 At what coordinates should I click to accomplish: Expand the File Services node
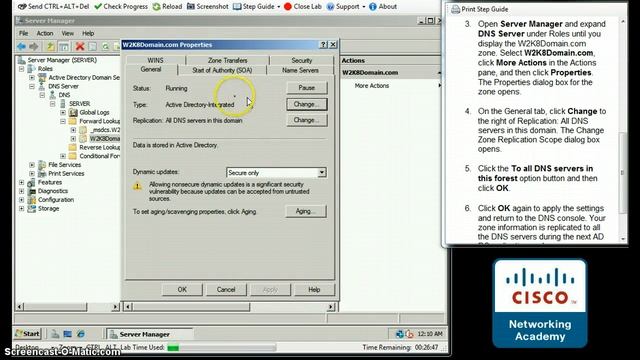coord(32,164)
